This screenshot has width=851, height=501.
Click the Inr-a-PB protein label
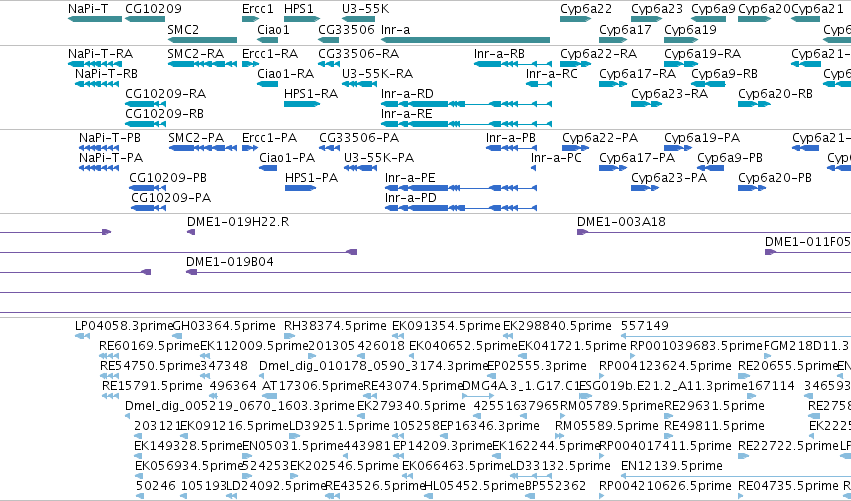coord(511,138)
